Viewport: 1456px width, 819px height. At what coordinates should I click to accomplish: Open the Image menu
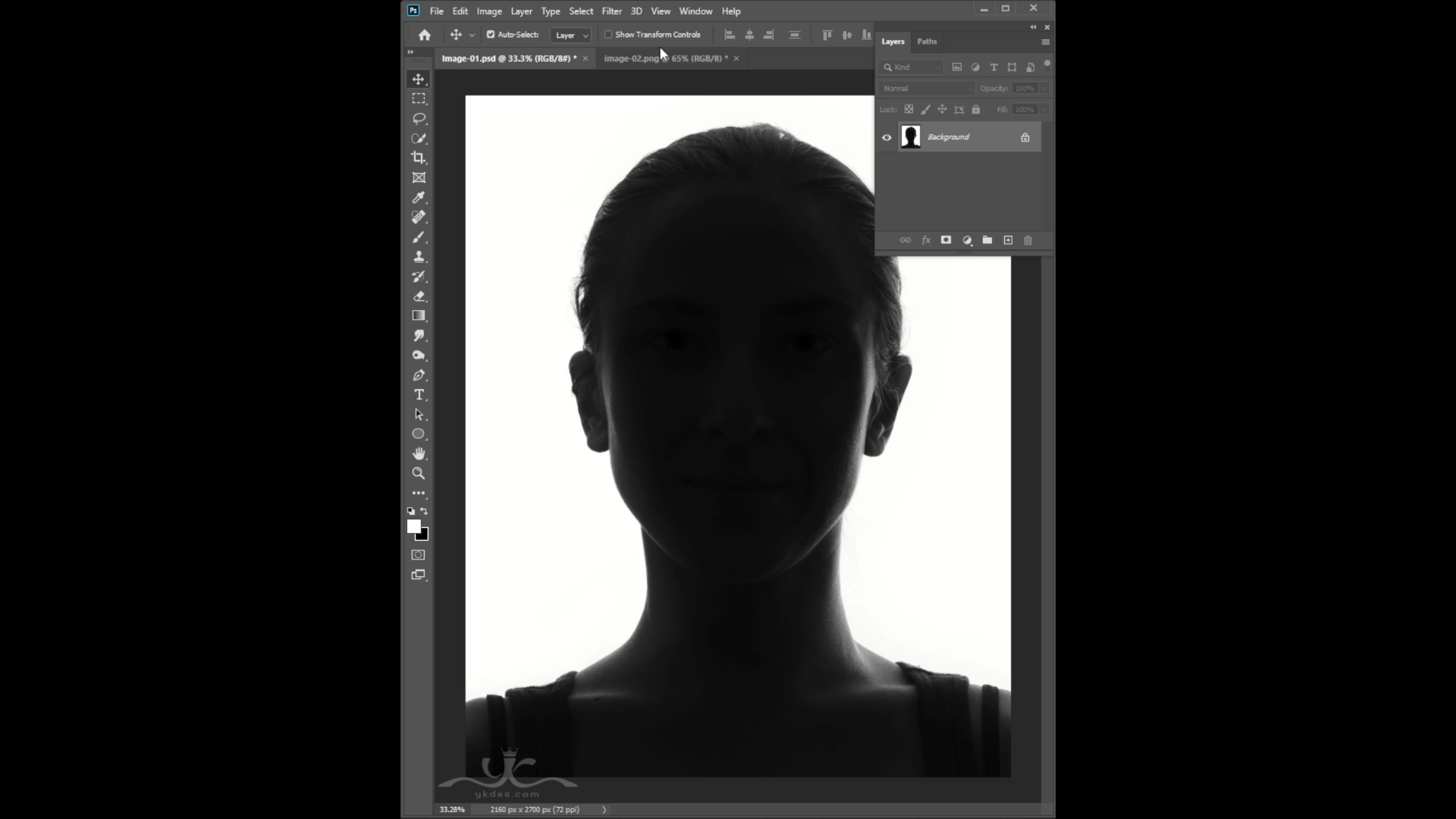[x=489, y=11]
